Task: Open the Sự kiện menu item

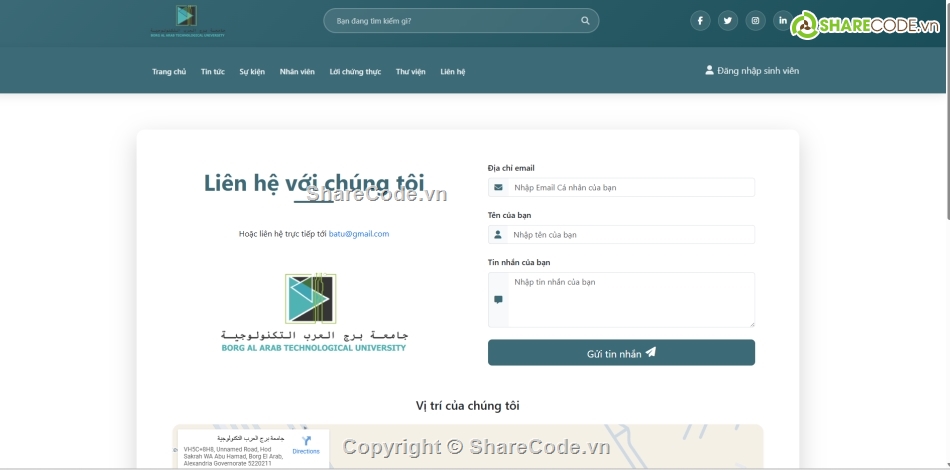Action: (252, 72)
